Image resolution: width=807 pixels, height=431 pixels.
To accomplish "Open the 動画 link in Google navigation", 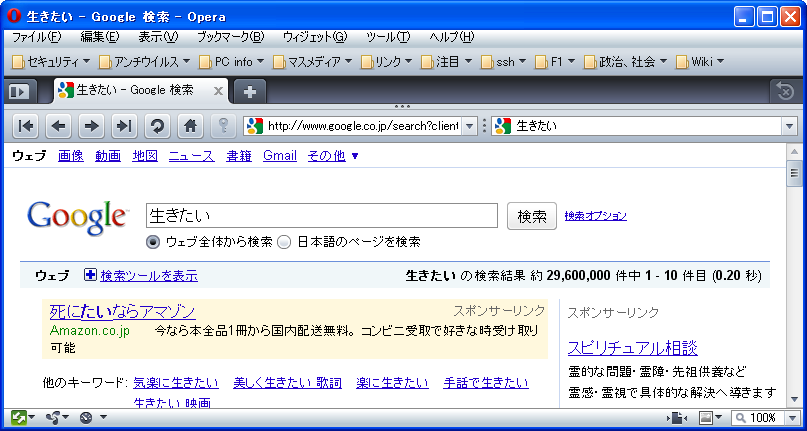I will 108,156.
